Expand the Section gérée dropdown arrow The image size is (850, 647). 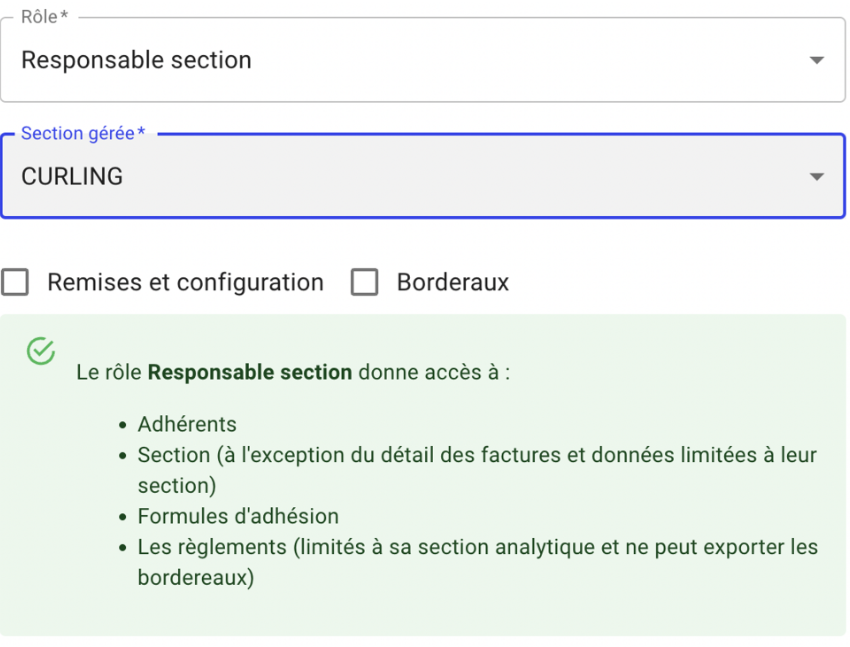pyautogui.click(x=816, y=177)
